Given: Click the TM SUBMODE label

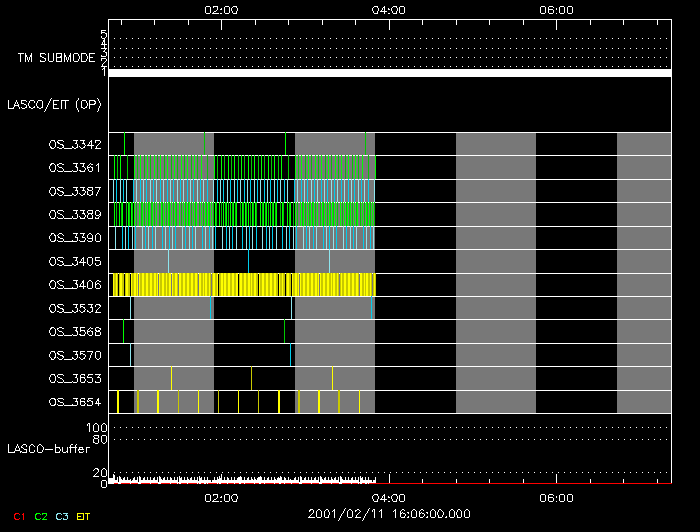Looking at the screenshot, I should pos(57,58).
